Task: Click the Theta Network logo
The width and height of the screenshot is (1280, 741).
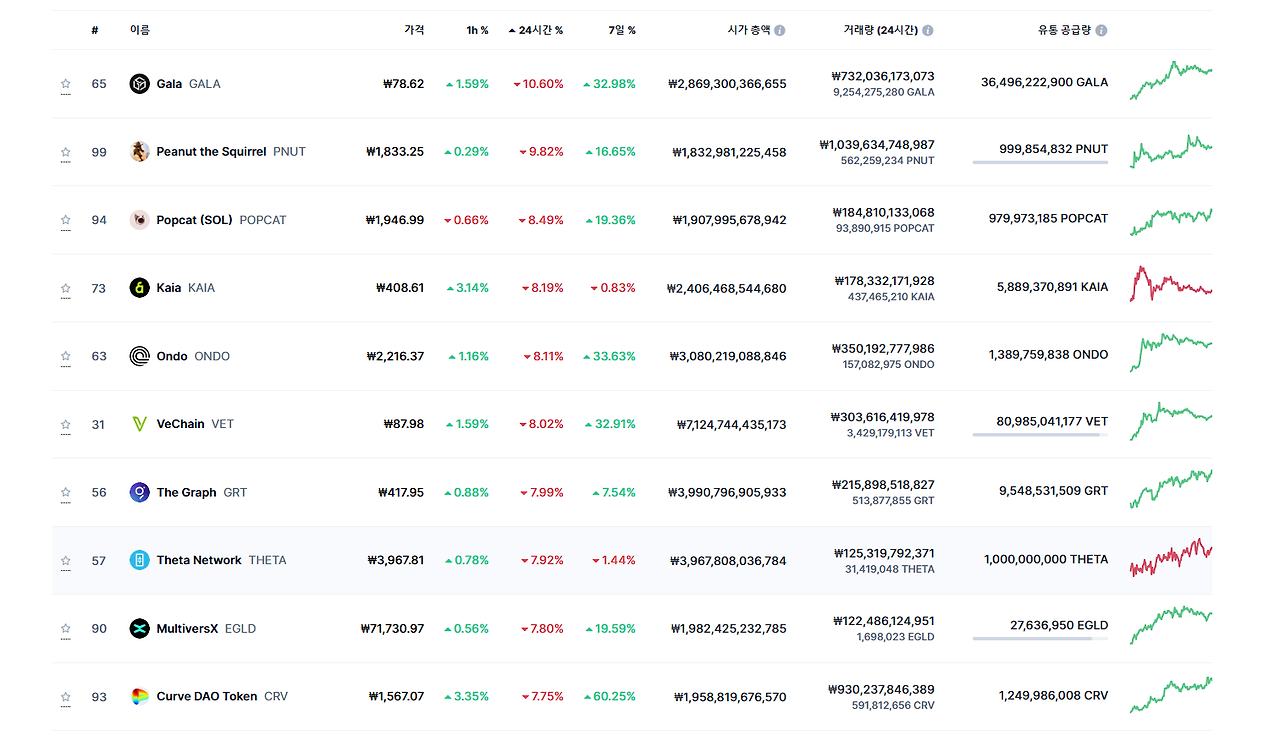Action: point(139,560)
